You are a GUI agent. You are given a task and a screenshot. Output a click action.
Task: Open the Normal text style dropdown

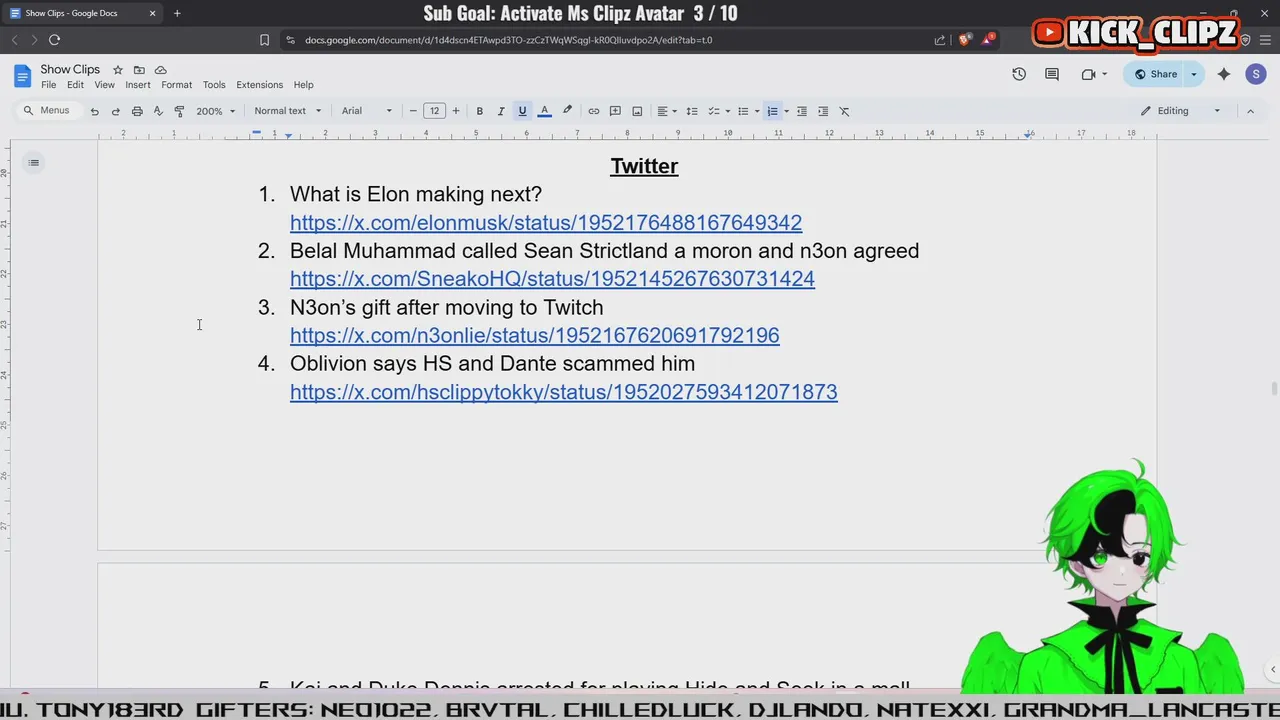pos(288,111)
